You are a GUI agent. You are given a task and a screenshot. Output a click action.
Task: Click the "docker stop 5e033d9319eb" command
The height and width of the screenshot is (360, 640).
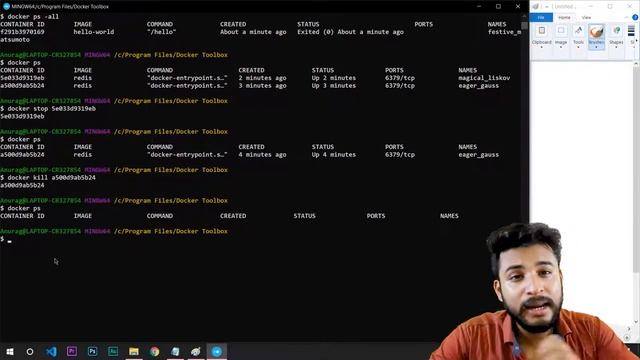[x=52, y=109]
